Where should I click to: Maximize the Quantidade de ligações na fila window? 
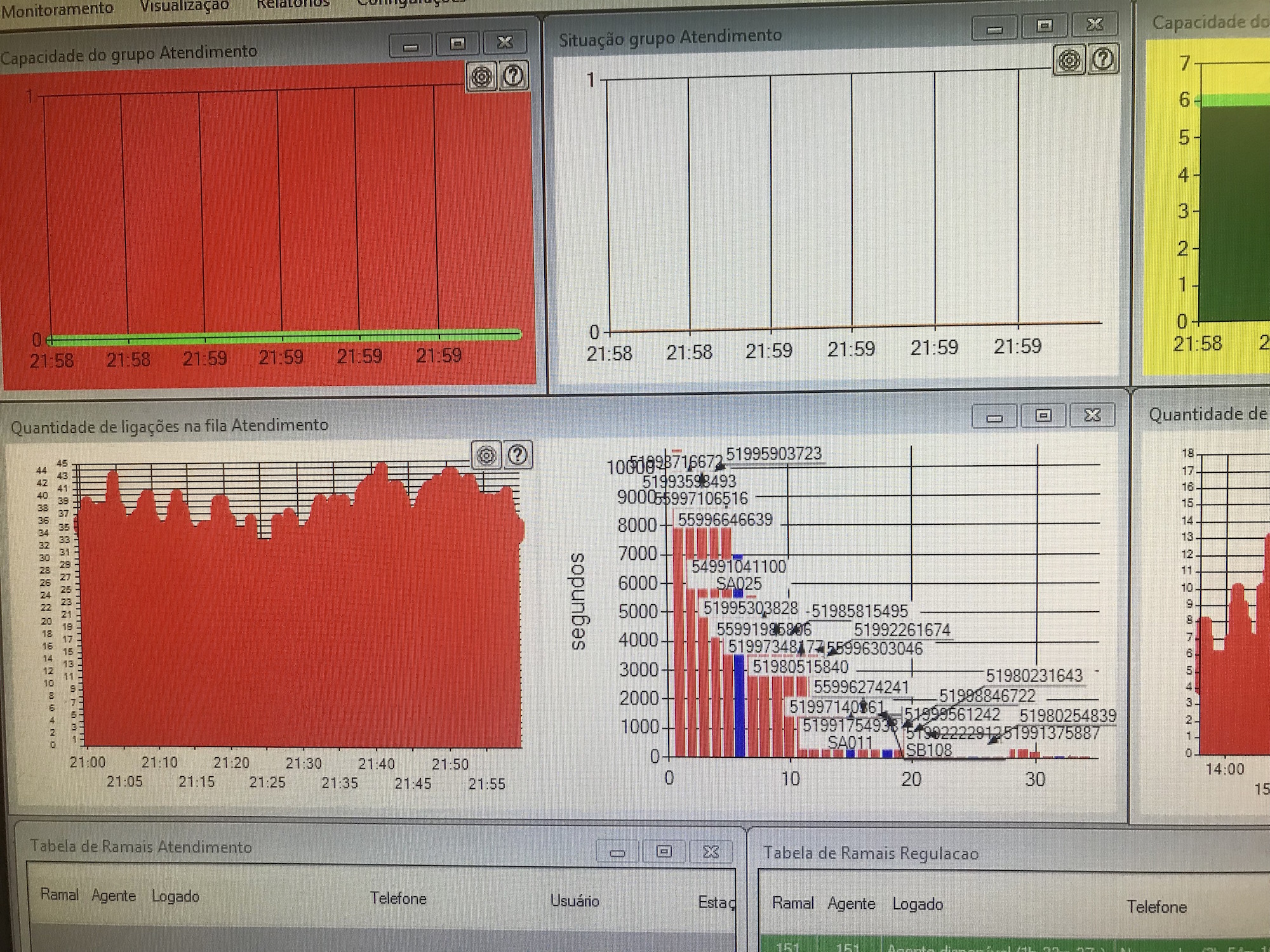click(1043, 416)
